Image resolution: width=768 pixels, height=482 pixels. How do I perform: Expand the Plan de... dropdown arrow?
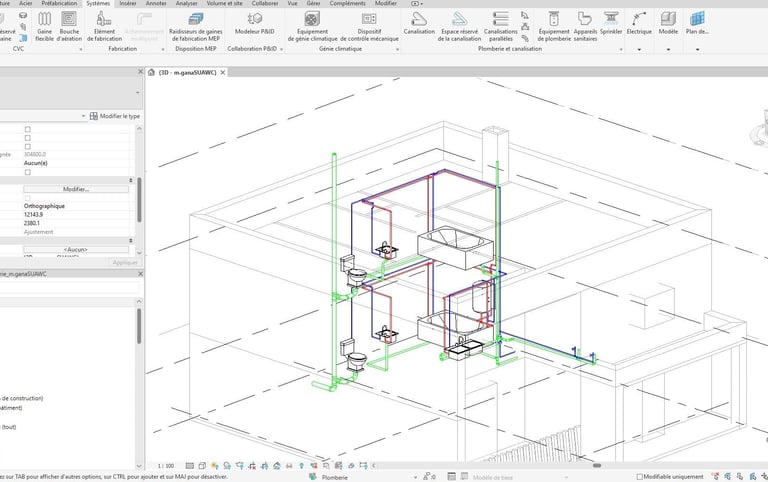pyautogui.click(x=697, y=49)
